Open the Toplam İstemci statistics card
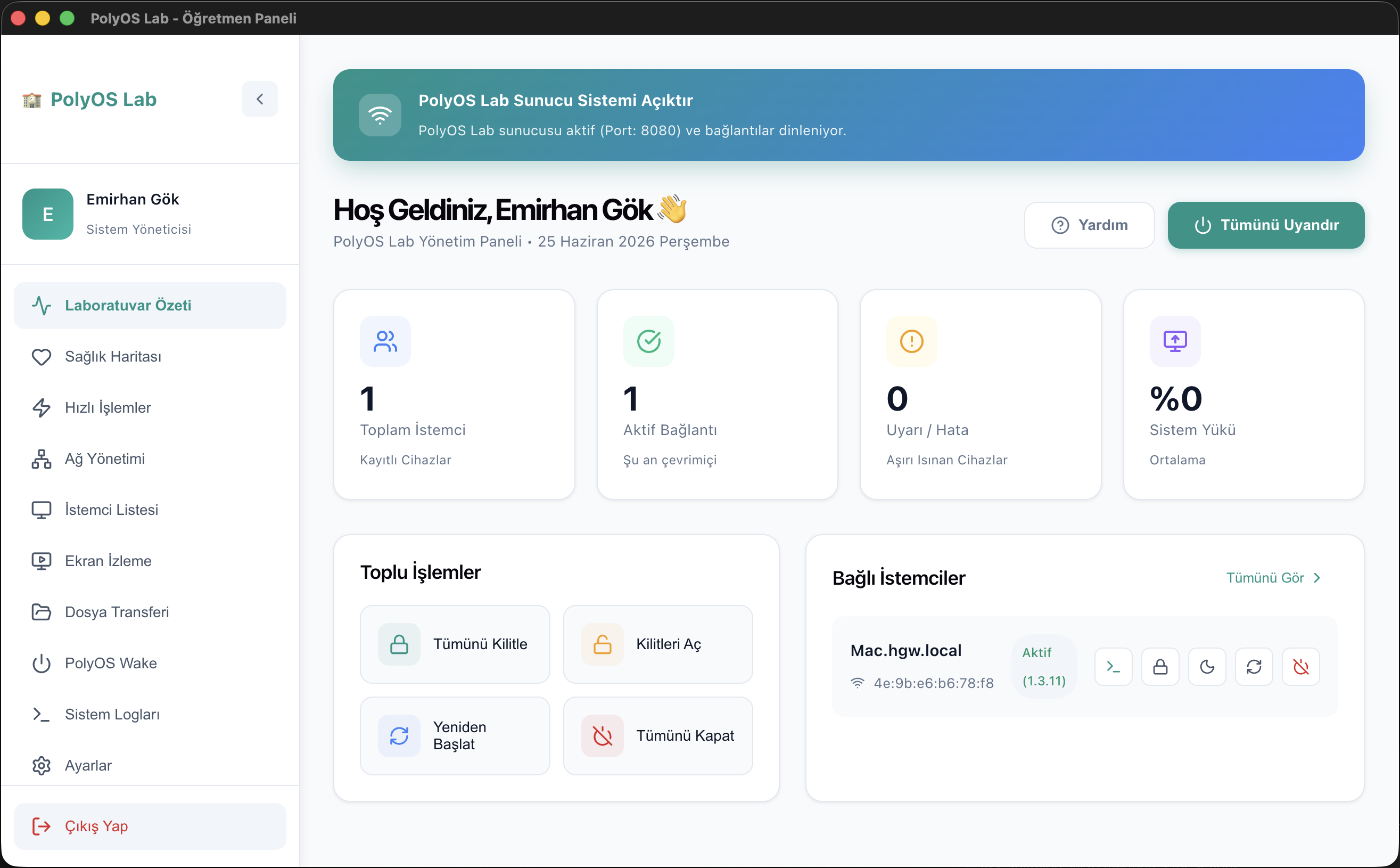This screenshot has height=868, width=1400. click(x=454, y=395)
